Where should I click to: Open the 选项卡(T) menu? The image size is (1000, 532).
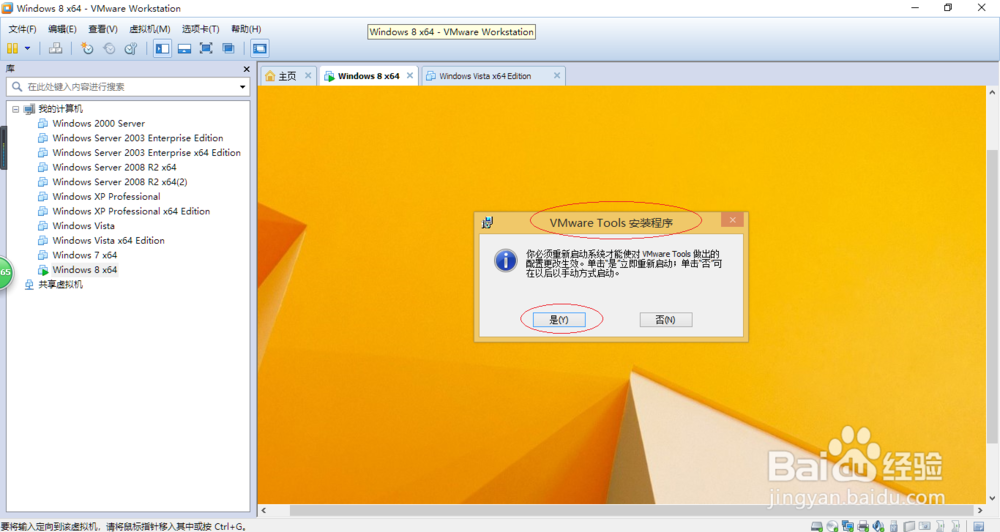tap(200, 29)
